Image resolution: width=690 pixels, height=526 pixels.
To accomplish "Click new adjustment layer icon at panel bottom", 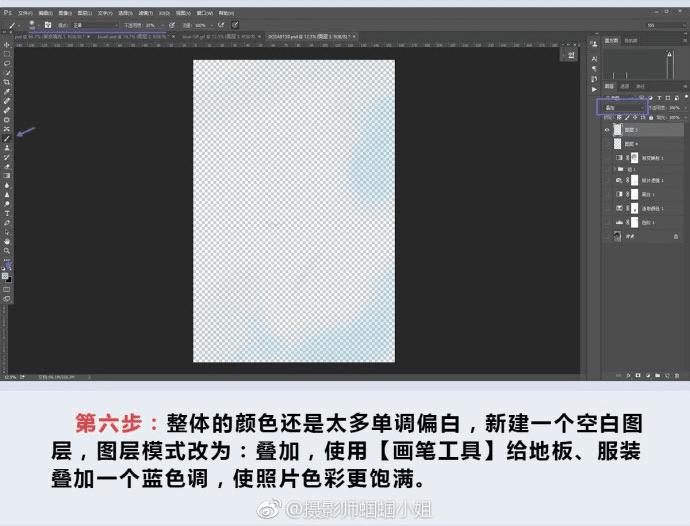I will point(648,375).
